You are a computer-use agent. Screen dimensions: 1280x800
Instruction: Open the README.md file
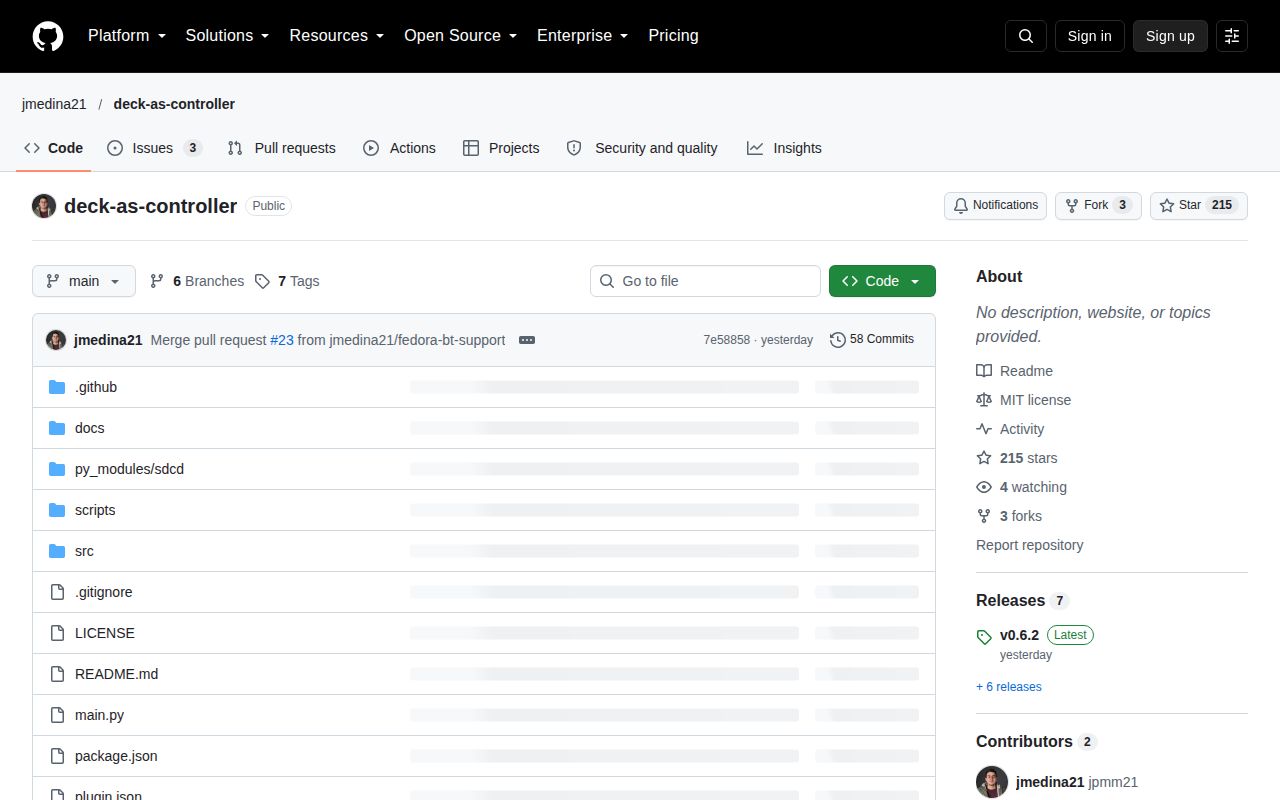click(116, 674)
